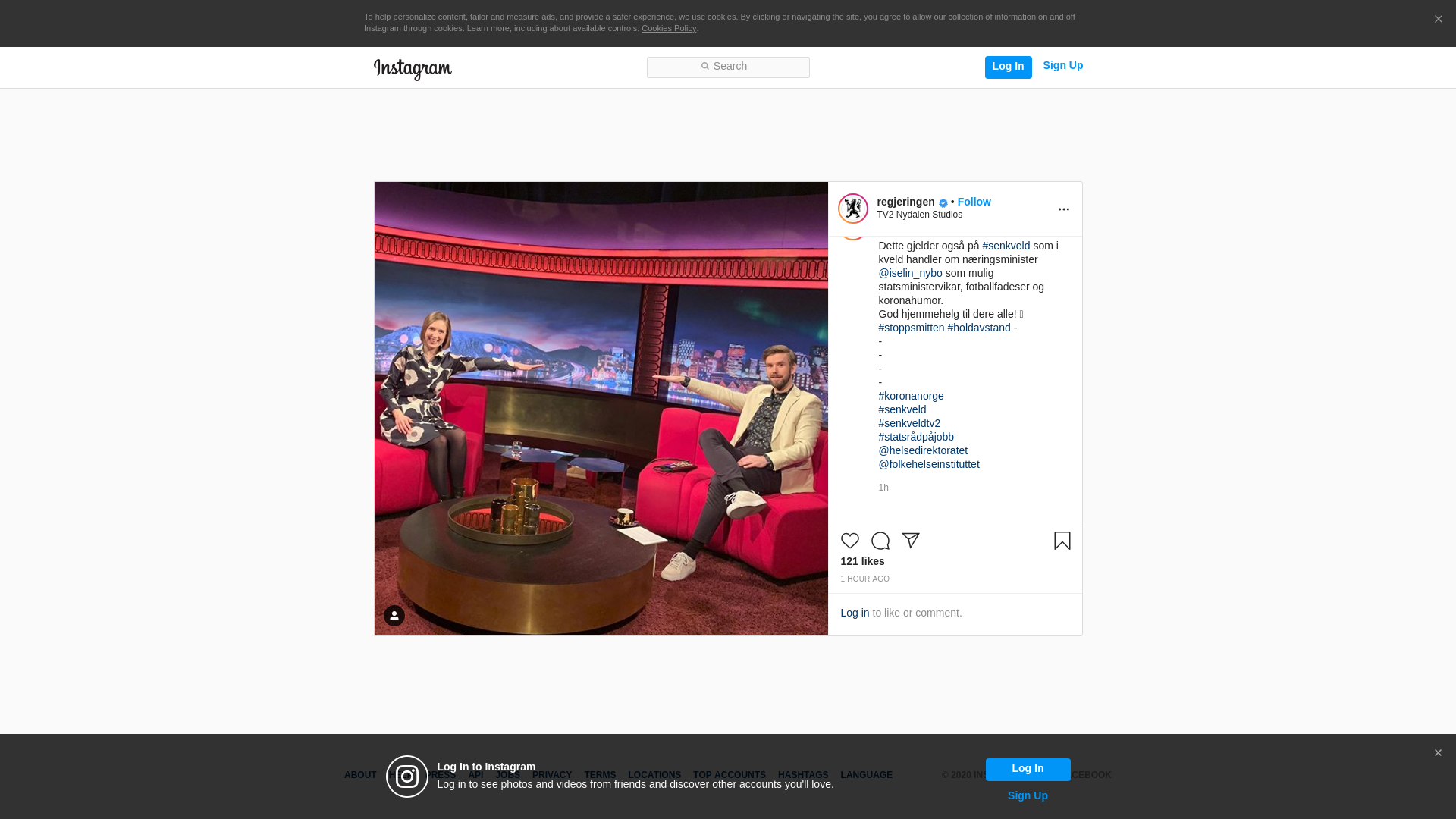Open @helsedirektoratet mention
The width and height of the screenshot is (1456, 819).
[x=922, y=450]
